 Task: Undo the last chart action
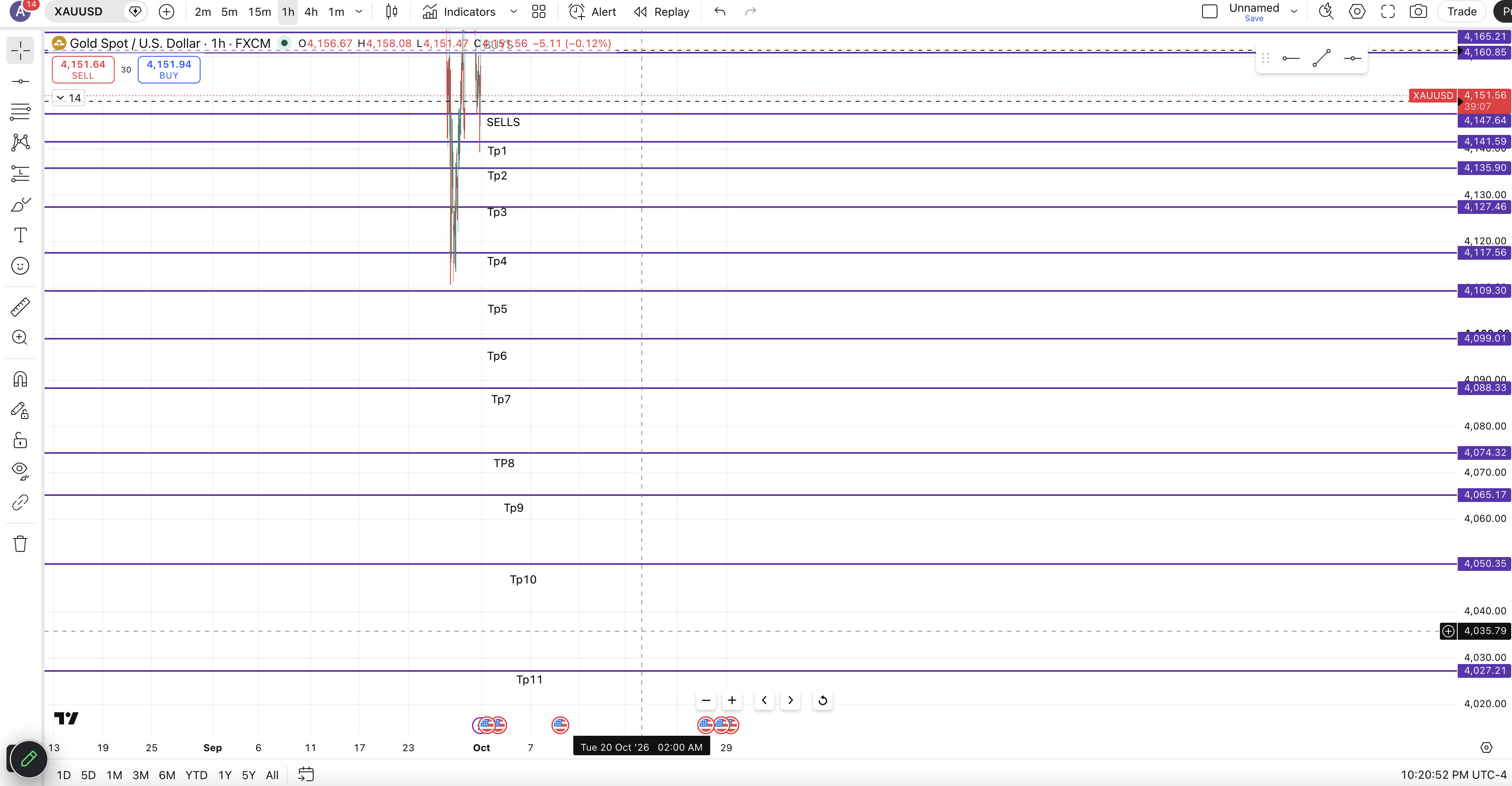(x=720, y=12)
